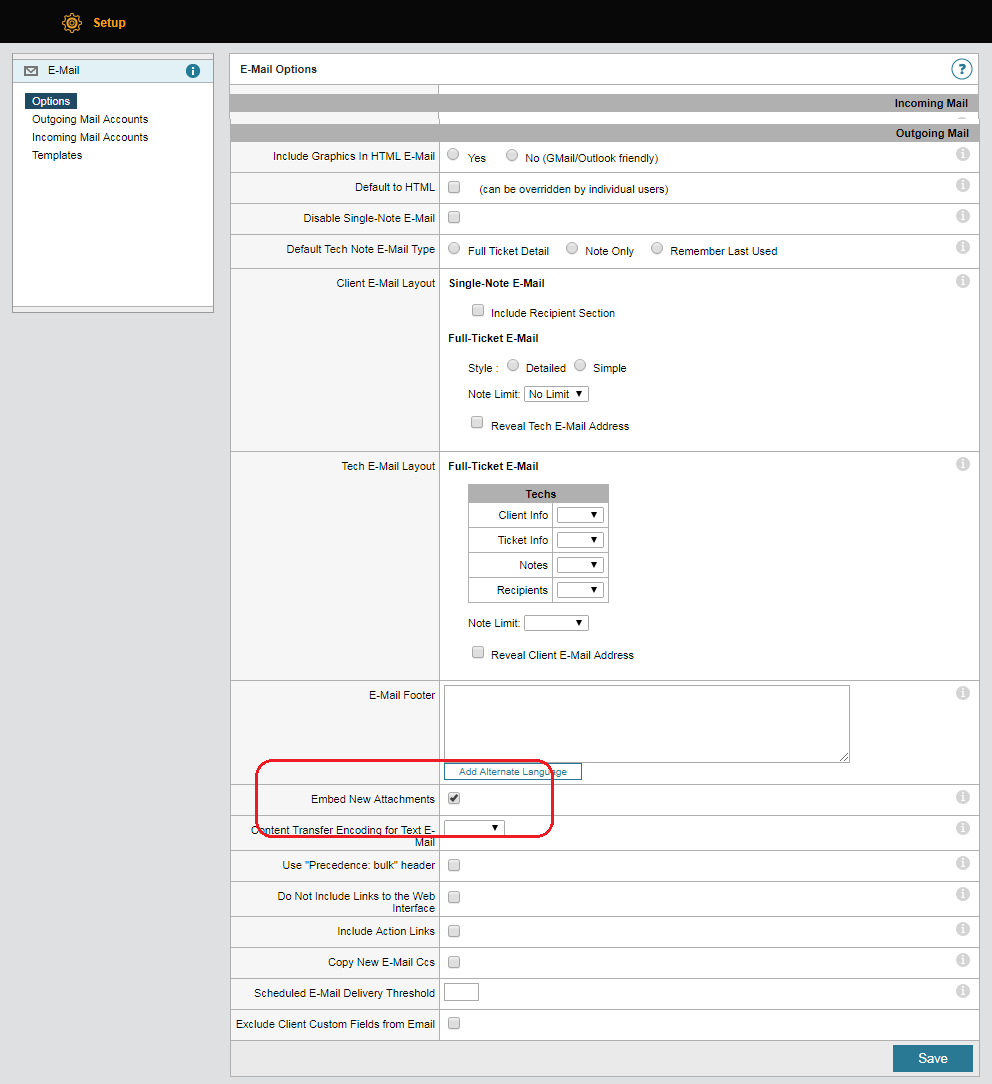
Task: Click the E-Mail sidebar panel header
Action: click(113, 71)
